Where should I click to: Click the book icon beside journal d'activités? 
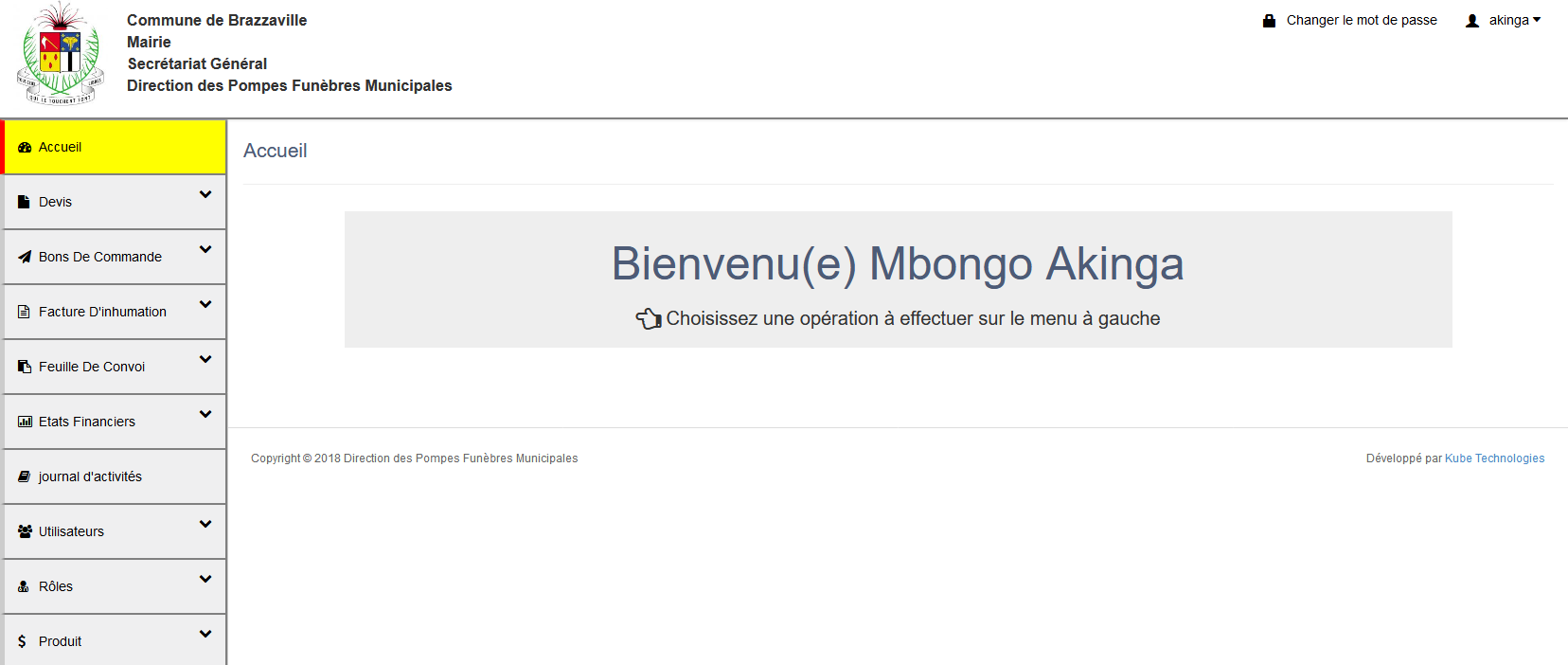point(25,476)
